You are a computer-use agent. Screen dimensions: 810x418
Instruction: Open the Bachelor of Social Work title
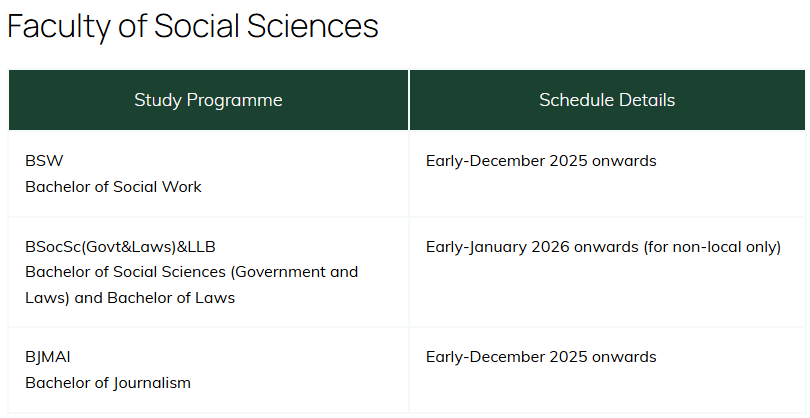pos(113,187)
